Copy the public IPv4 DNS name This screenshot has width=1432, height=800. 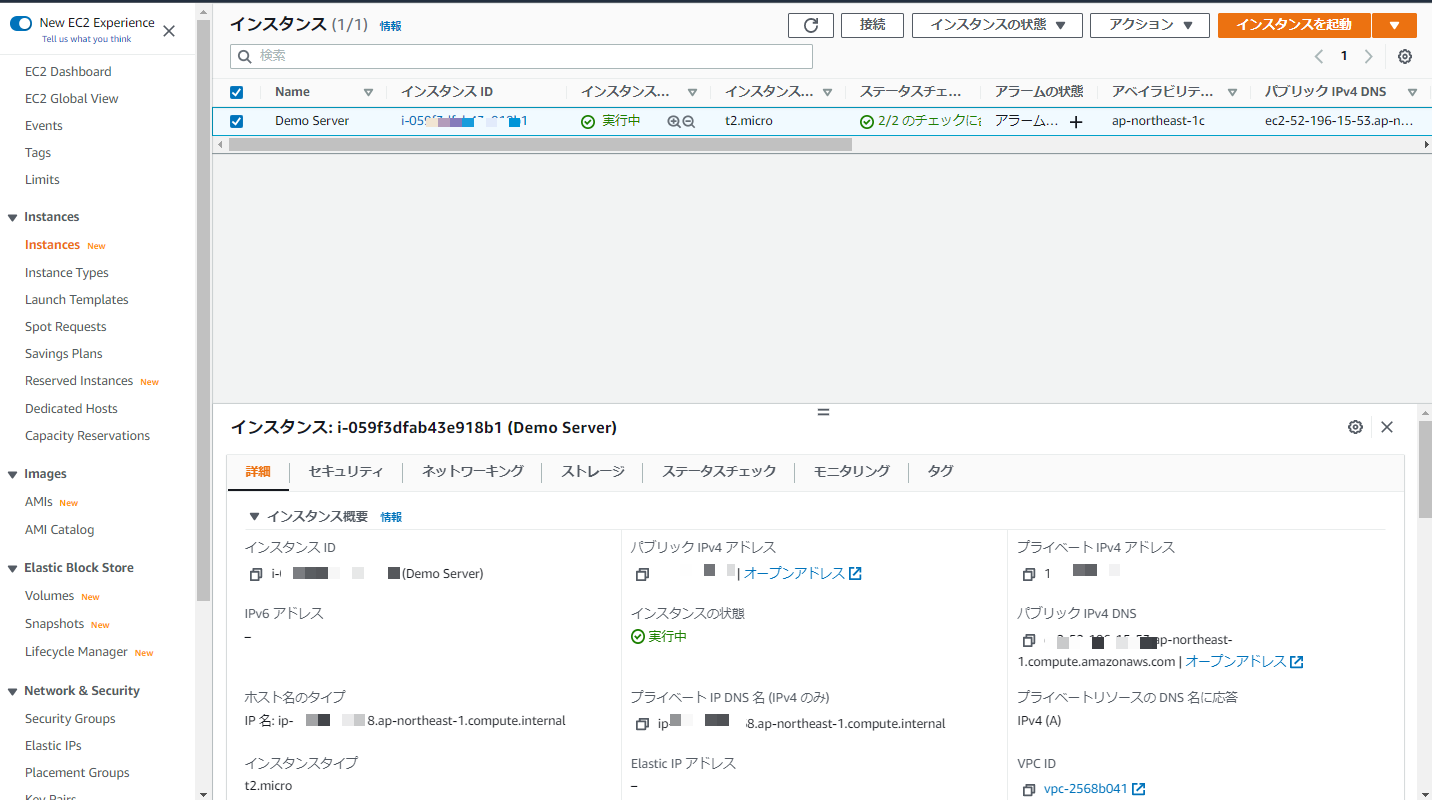pos(1029,640)
